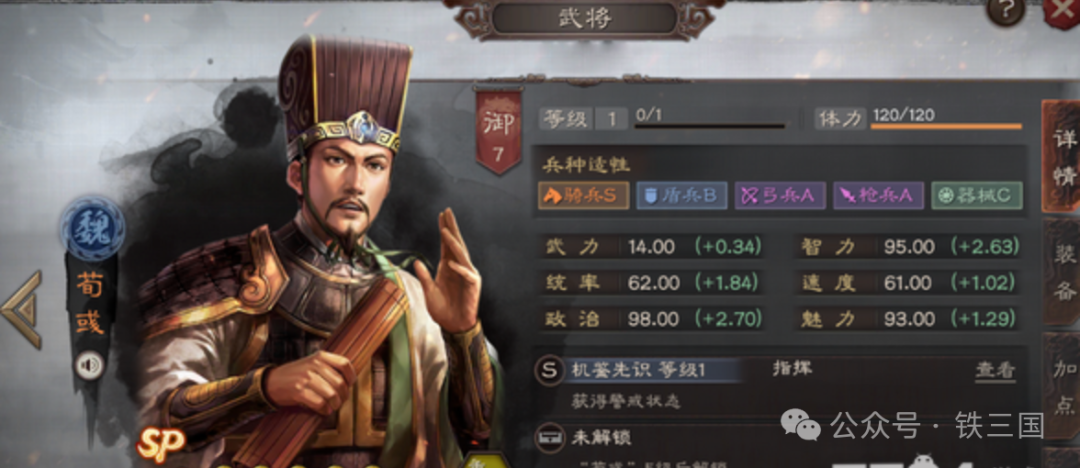Viewport: 1080px width, 468px height.
Task: Click the locked skill slot icon
Action: 549,437
